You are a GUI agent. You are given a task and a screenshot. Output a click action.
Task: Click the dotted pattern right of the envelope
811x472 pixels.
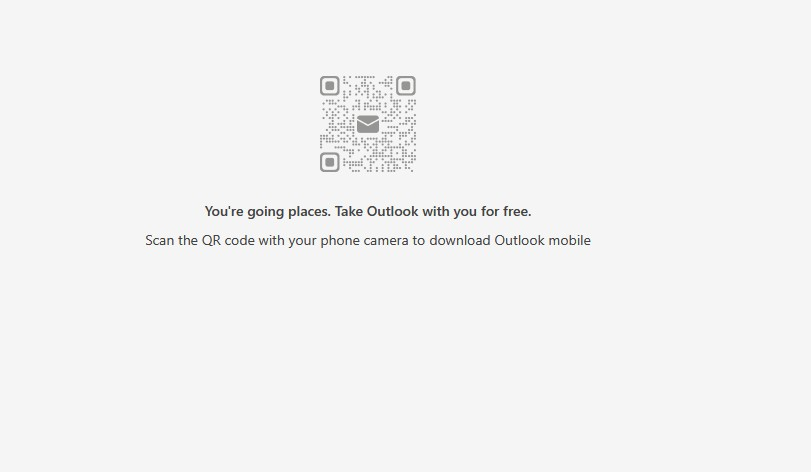click(x=399, y=124)
